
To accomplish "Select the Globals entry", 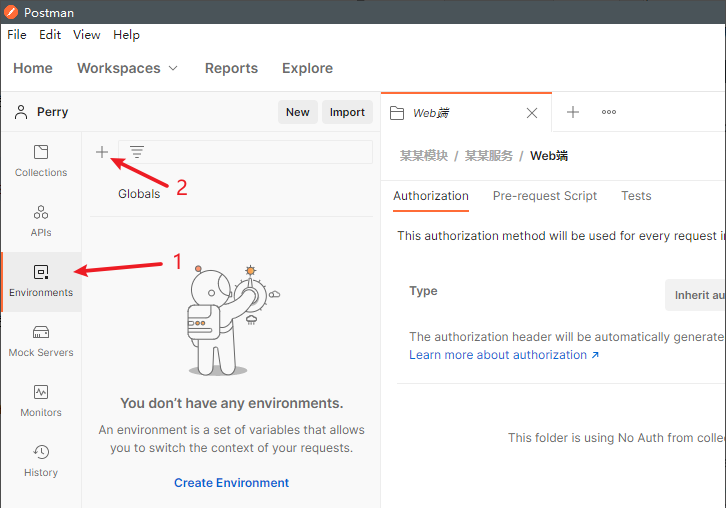I will click(x=139, y=194).
